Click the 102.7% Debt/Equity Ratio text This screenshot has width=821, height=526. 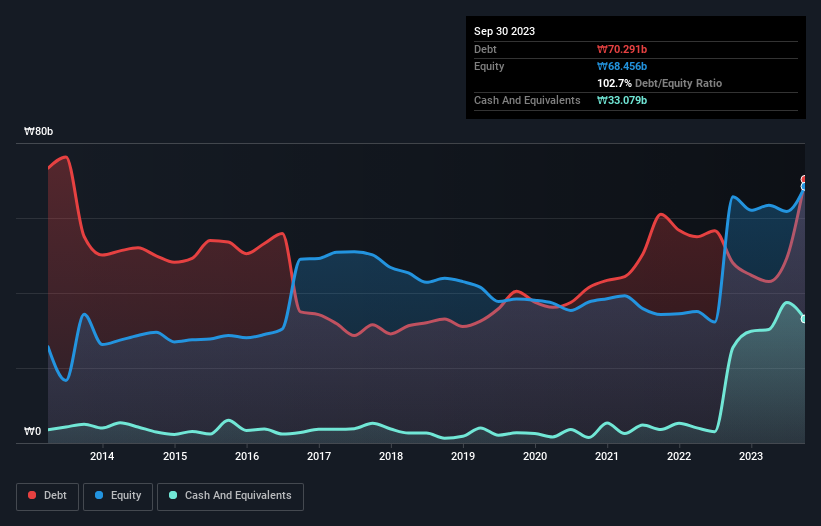[659, 83]
